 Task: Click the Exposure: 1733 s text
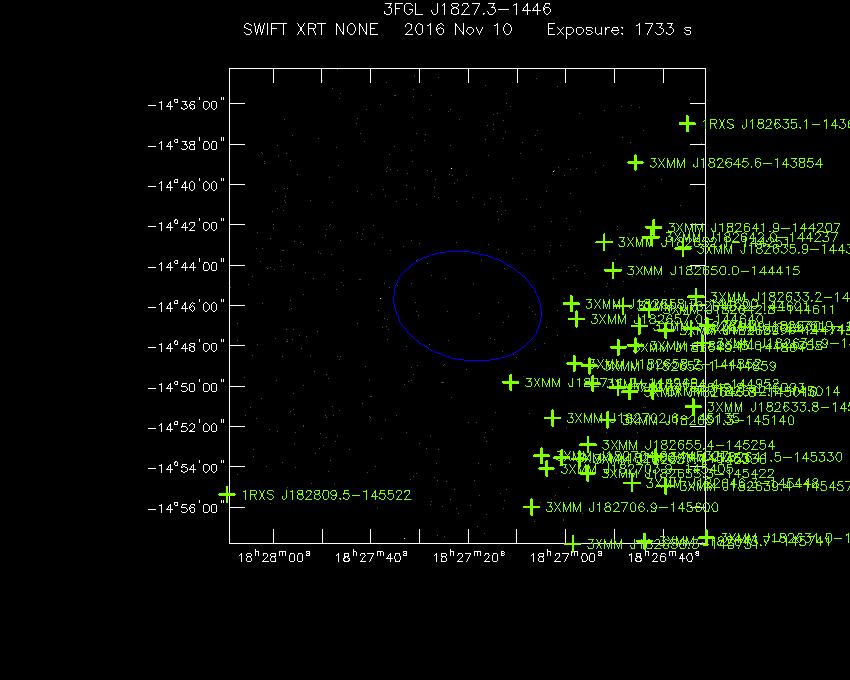(619, 30)
